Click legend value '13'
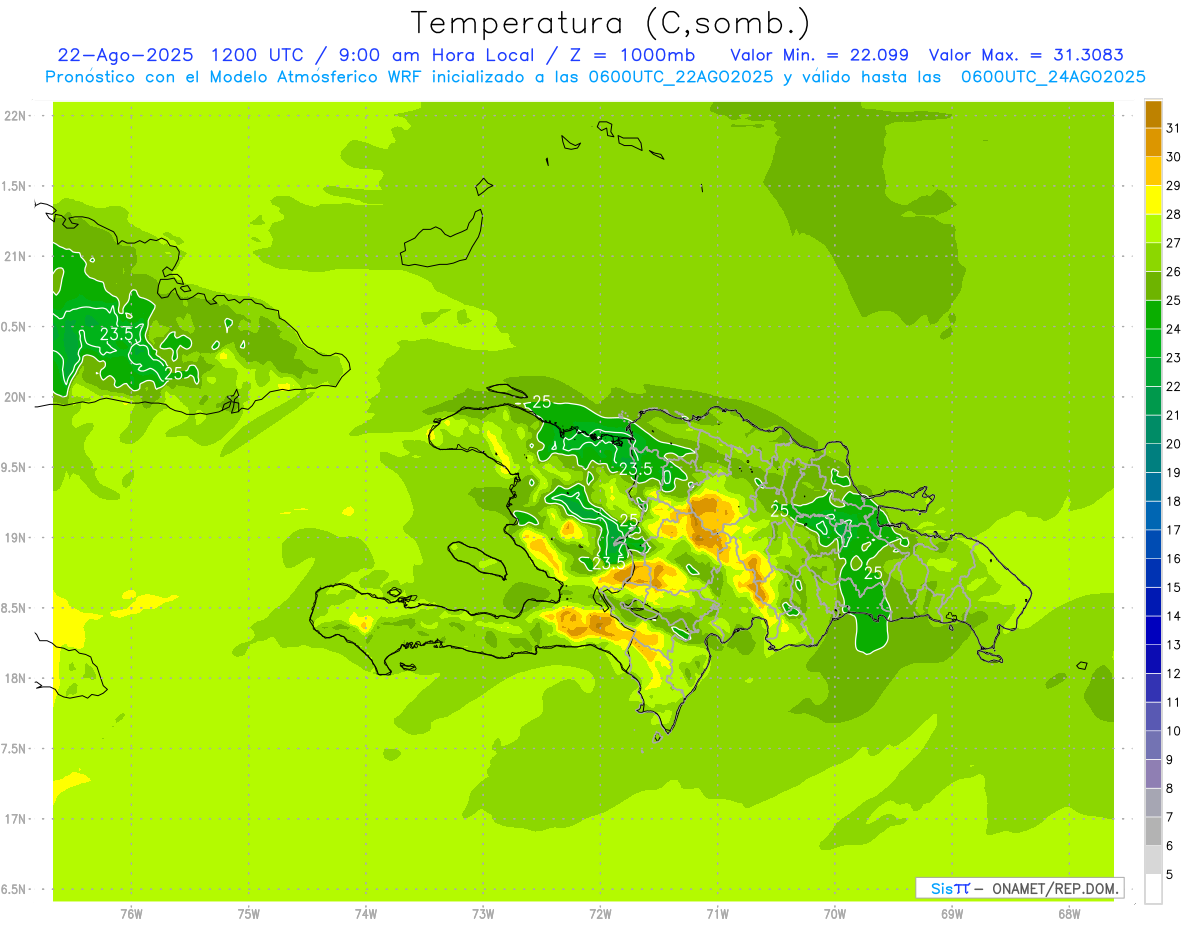This screenshot has width=1200, height=927. pos(1174,645)
